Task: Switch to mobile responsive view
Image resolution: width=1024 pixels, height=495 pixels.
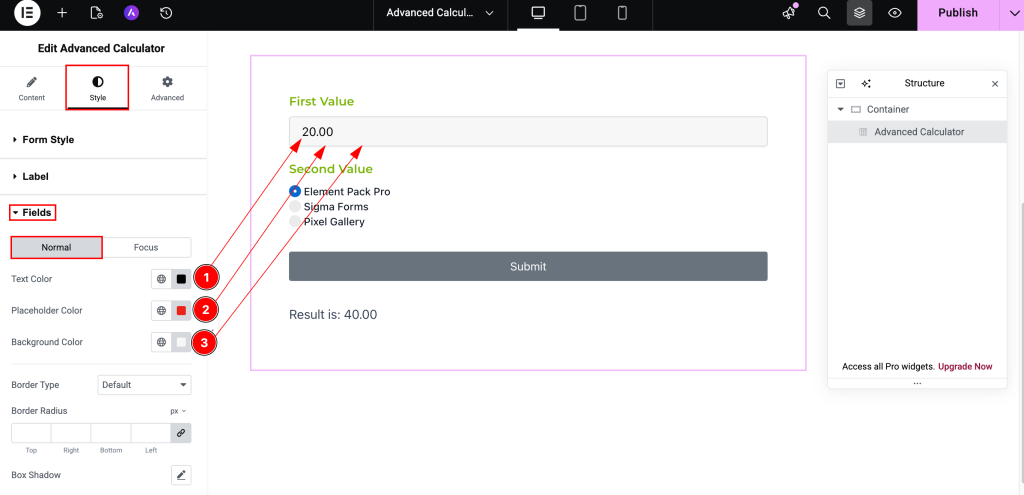Action: point(621,13)
